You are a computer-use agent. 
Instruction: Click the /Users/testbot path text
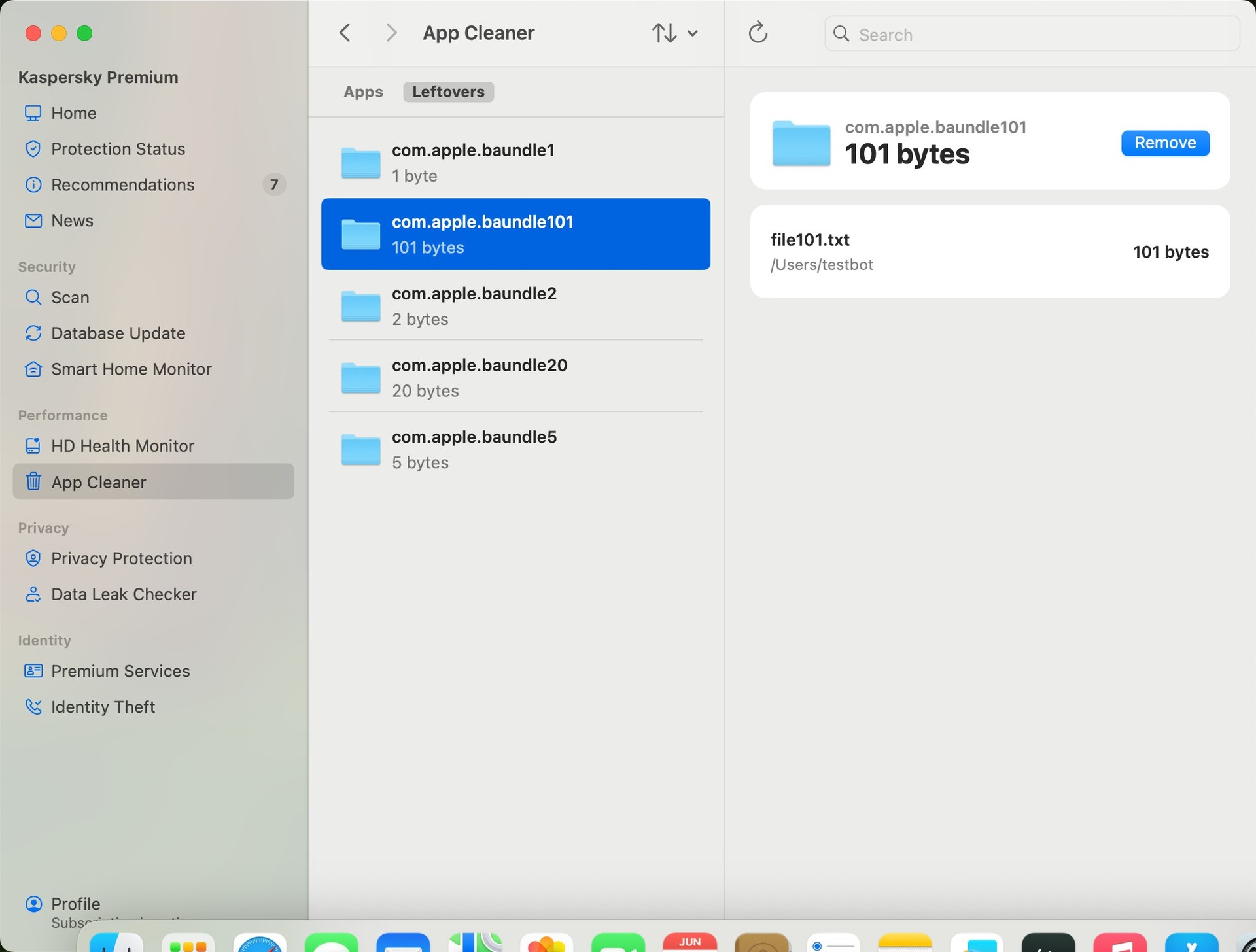coord(822,265)
